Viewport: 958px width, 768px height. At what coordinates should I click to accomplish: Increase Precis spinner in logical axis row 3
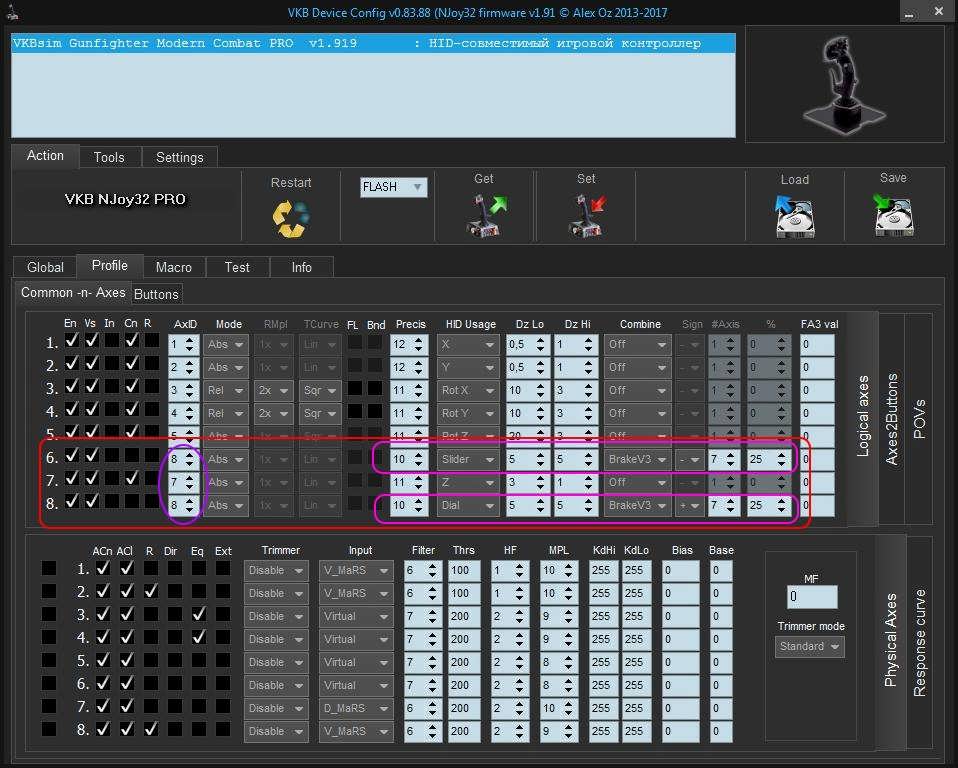coord(419,386)
